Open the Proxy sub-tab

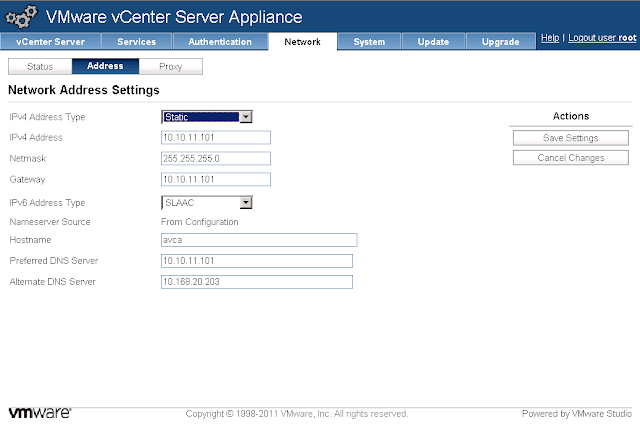click(171, 67)
